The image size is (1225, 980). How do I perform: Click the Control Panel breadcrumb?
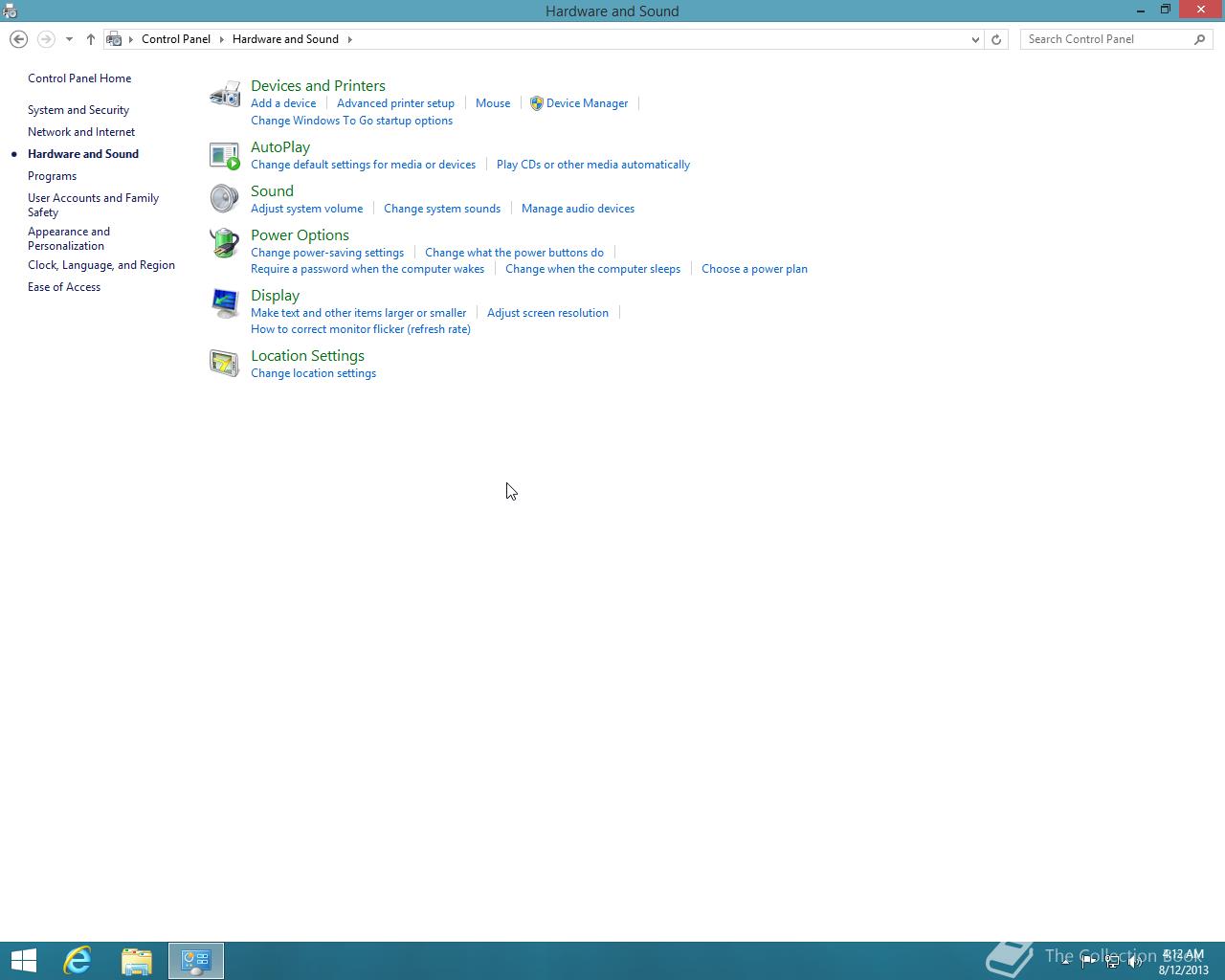tap(176, 39)
